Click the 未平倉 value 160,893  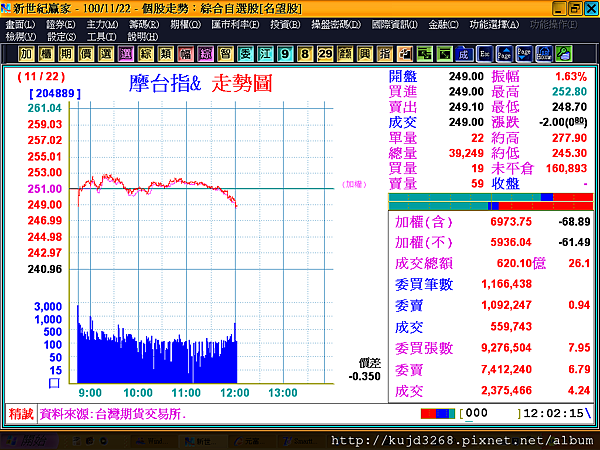566,168
